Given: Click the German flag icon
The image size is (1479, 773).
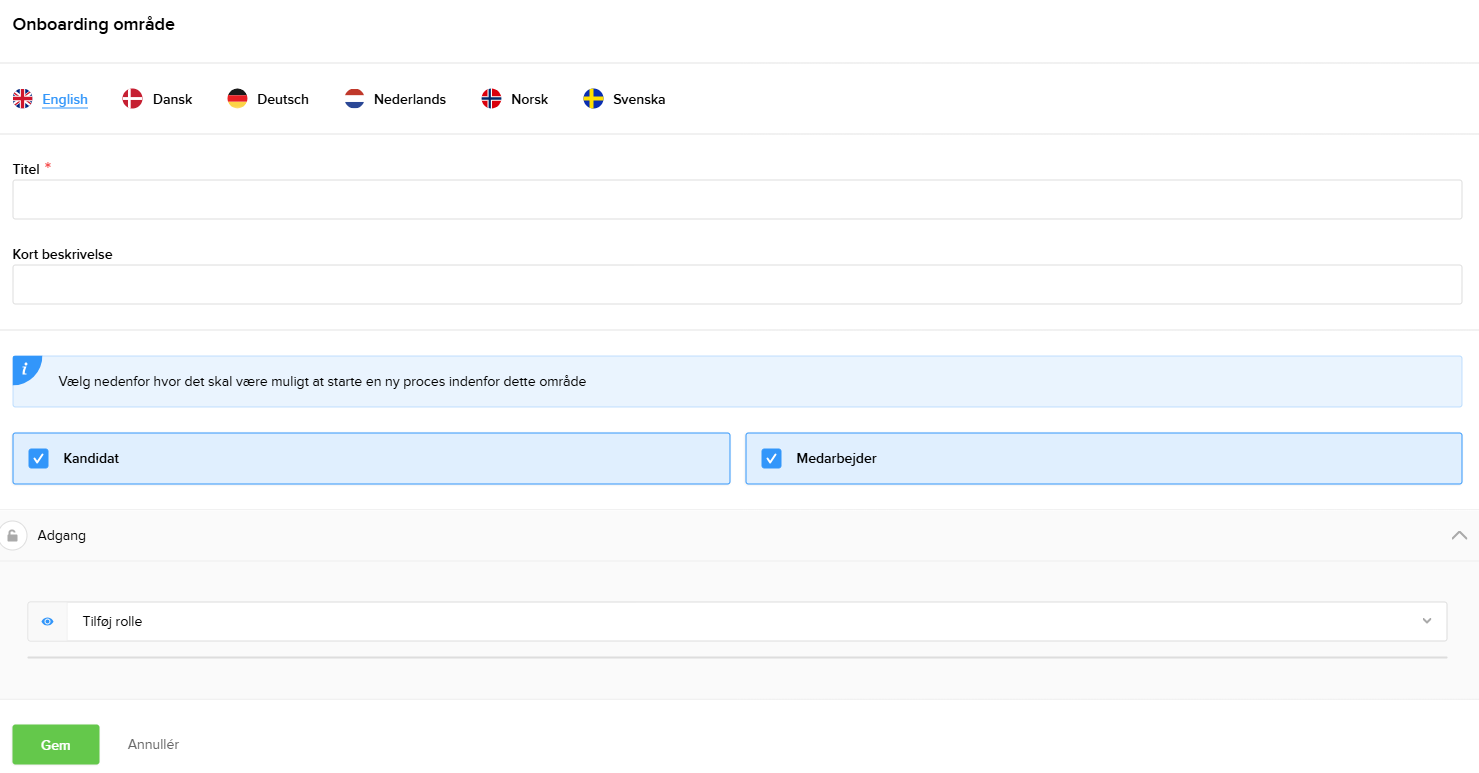Looking at the screenshot, I should pos(237,98).
